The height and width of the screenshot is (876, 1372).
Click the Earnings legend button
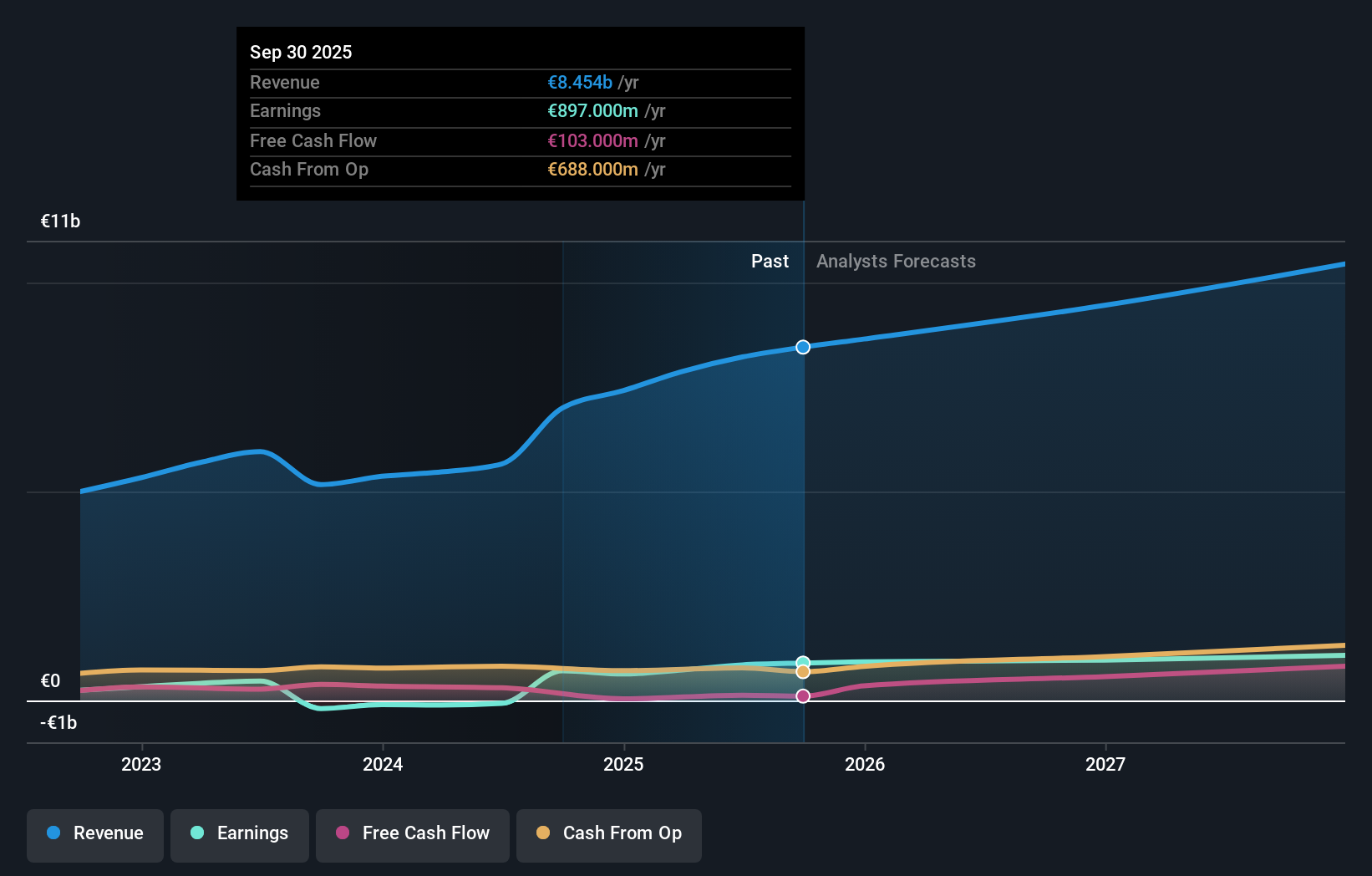240,833
